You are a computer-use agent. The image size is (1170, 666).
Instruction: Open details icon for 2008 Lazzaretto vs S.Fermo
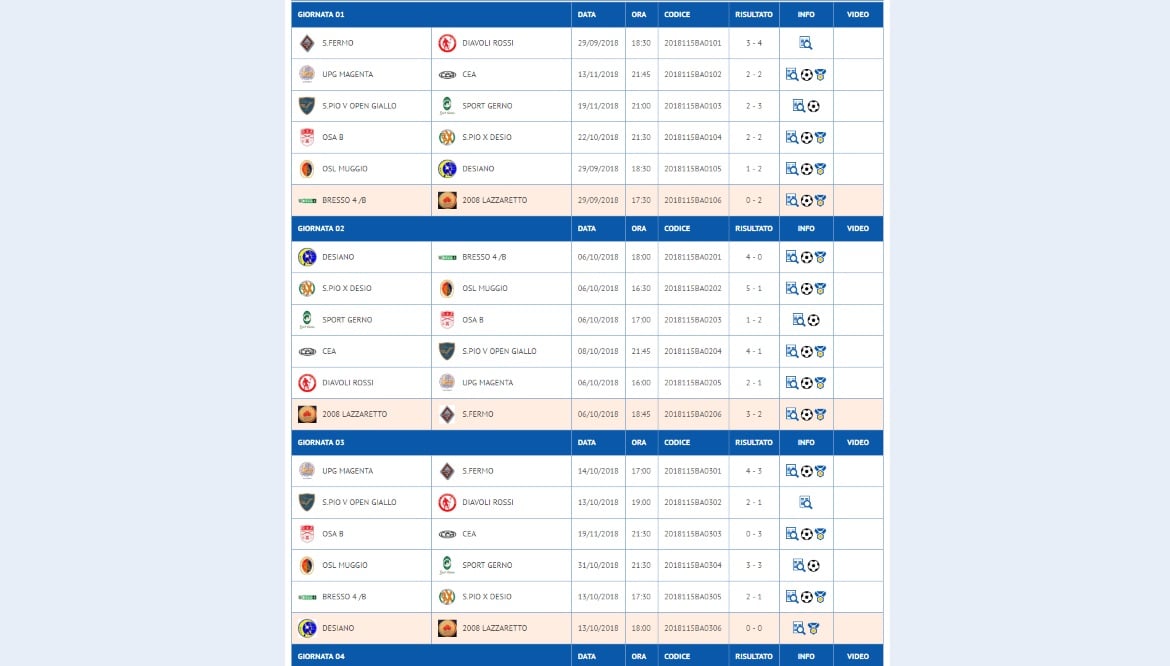tap(792, 414)
